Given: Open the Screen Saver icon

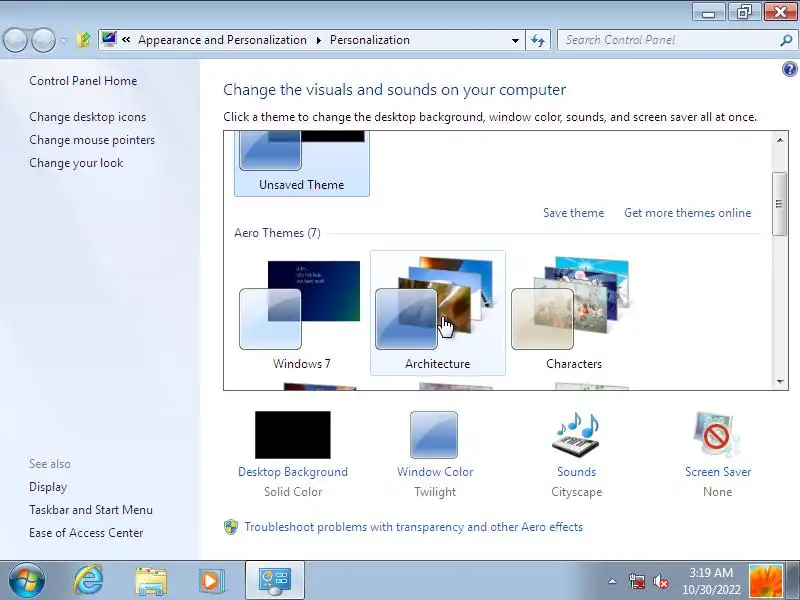Looking at the screenshot, I should 717,435.
